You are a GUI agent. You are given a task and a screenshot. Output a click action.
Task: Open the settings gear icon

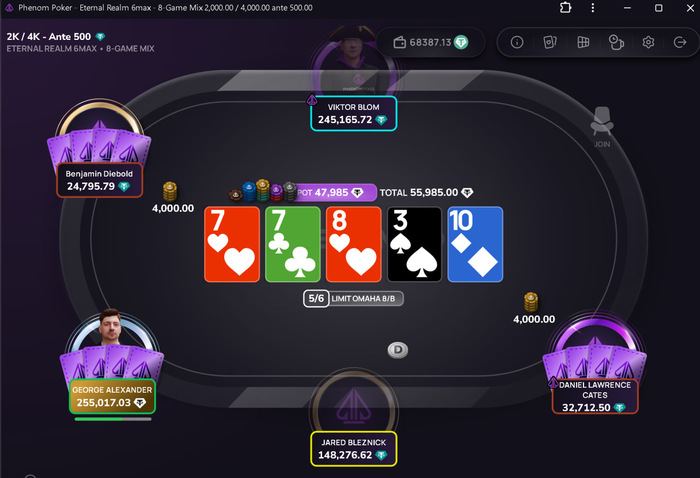(648, 42)
